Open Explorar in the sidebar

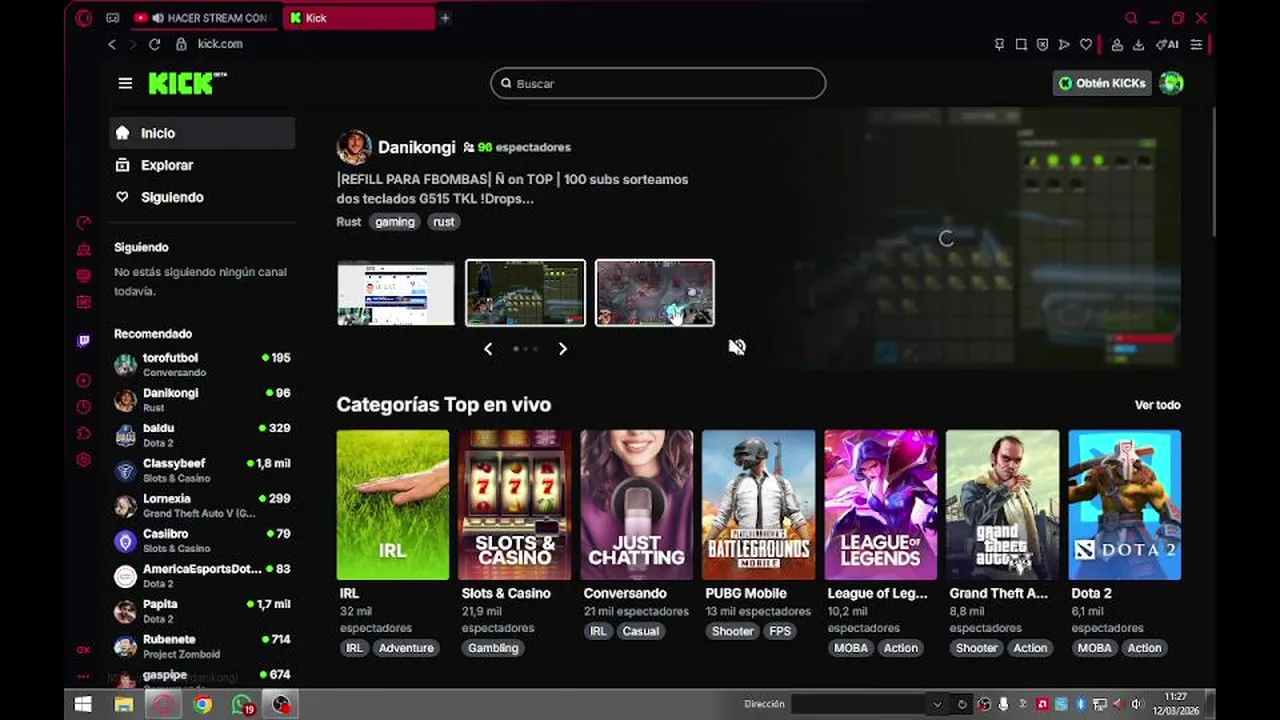[x=202, y=165]
